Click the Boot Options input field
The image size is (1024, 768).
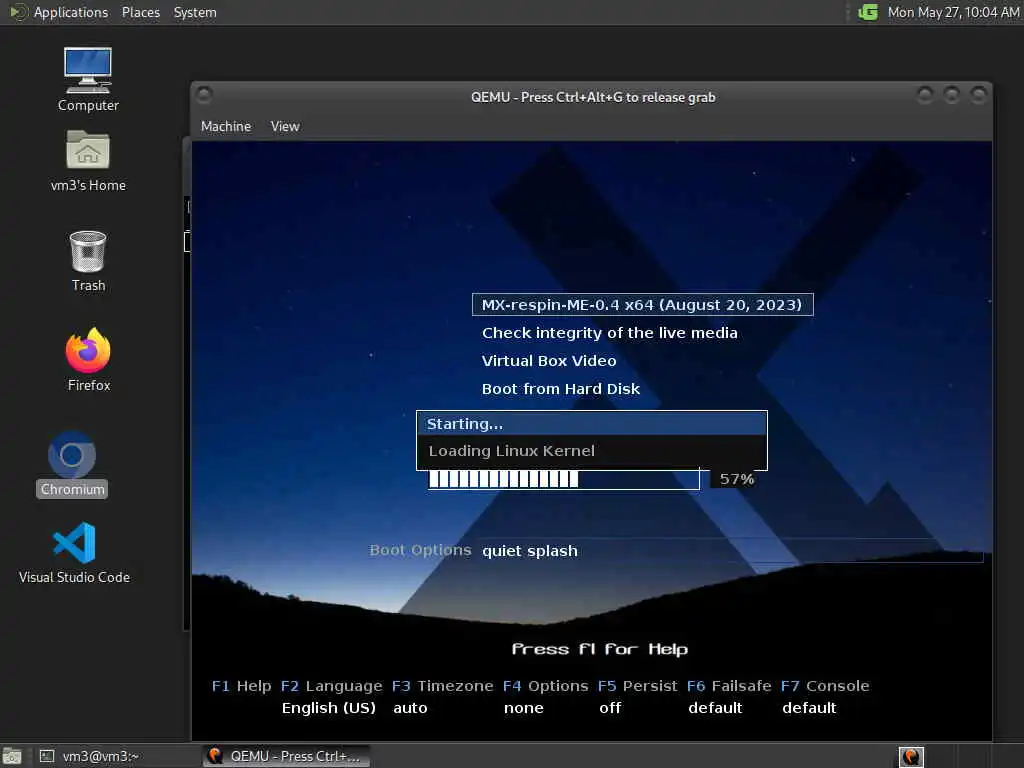click(x=731, y=551)
